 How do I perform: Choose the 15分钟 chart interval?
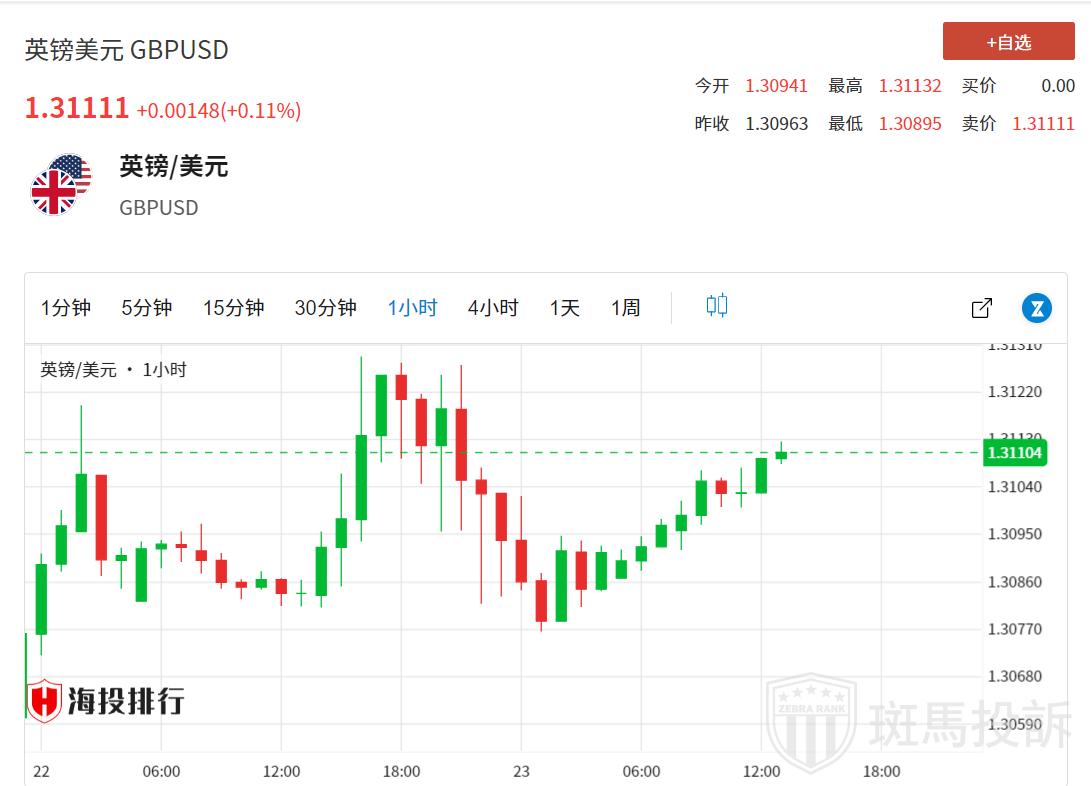click(233, 308)
